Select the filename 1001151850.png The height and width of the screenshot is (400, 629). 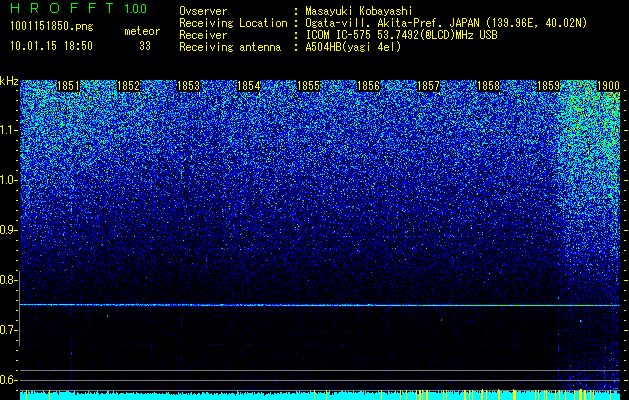(52, 27)
